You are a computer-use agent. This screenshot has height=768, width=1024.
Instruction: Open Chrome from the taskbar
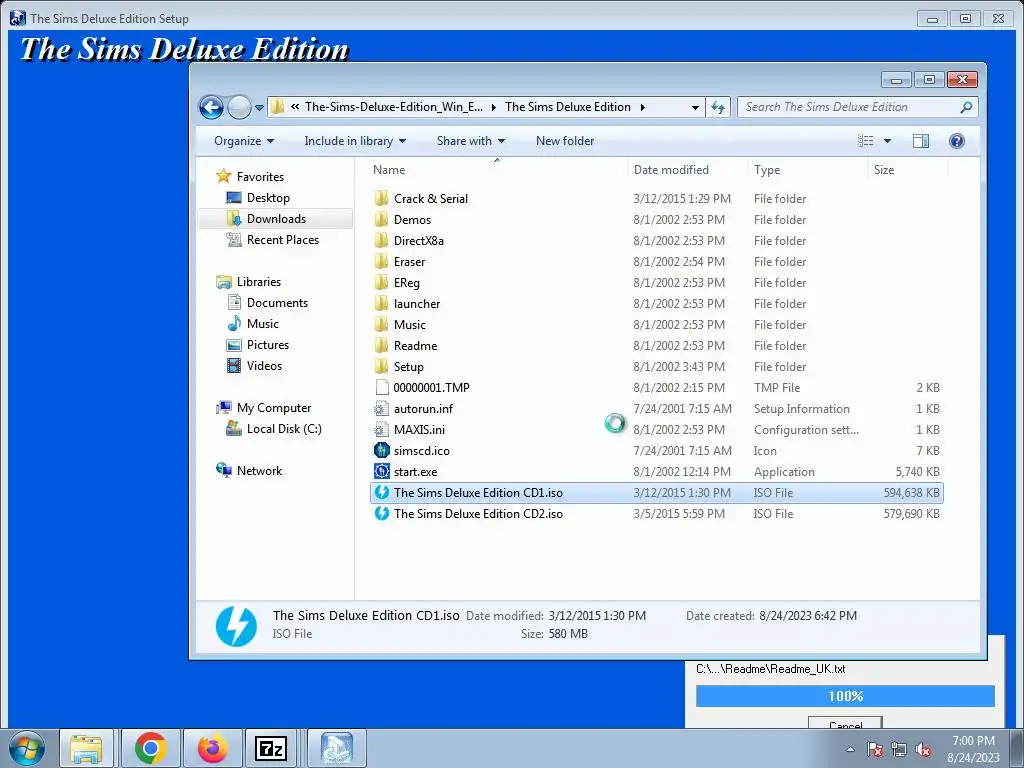click(x=151, y=748)
